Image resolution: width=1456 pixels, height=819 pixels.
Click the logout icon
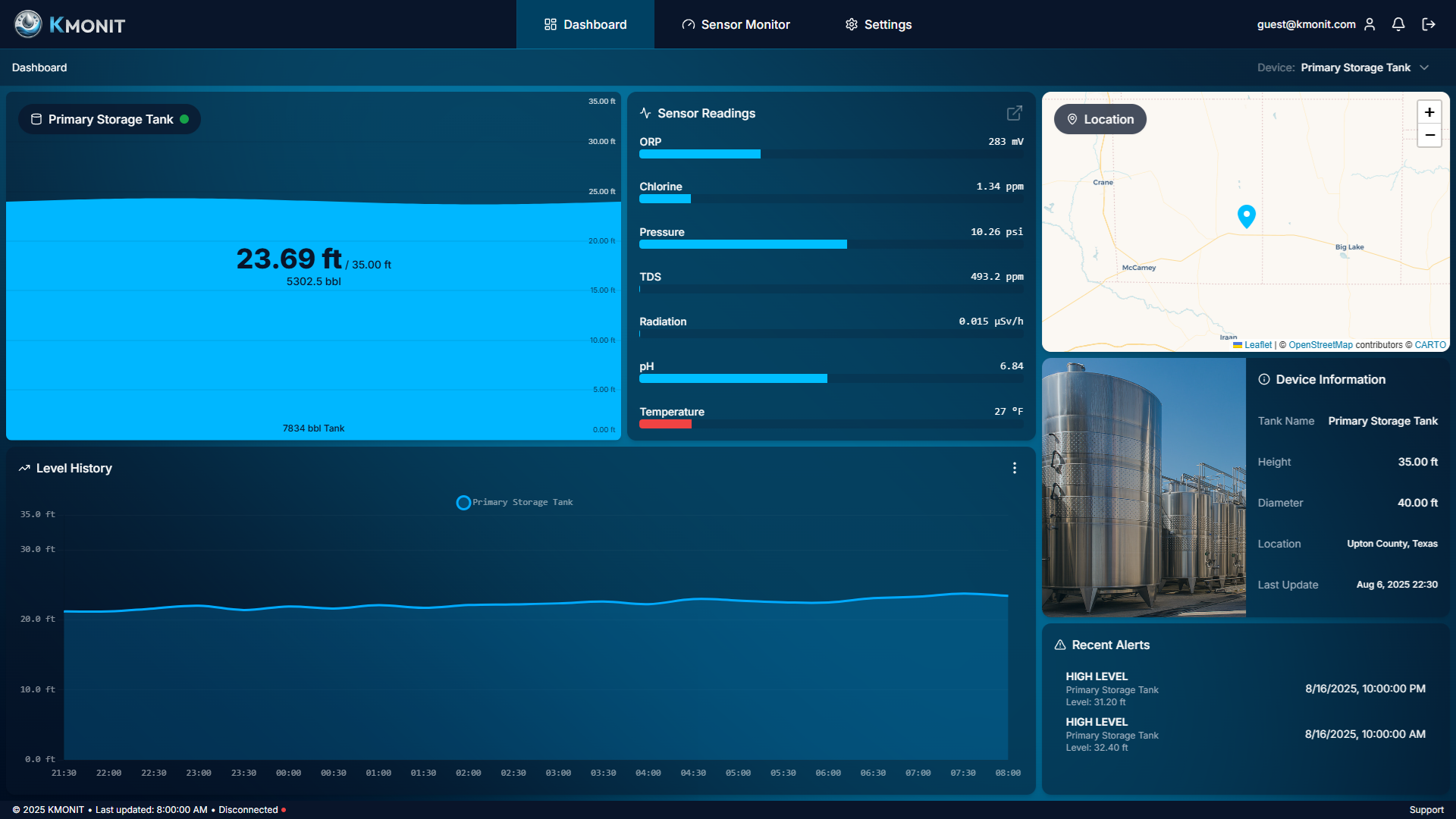pos(1429,24)
